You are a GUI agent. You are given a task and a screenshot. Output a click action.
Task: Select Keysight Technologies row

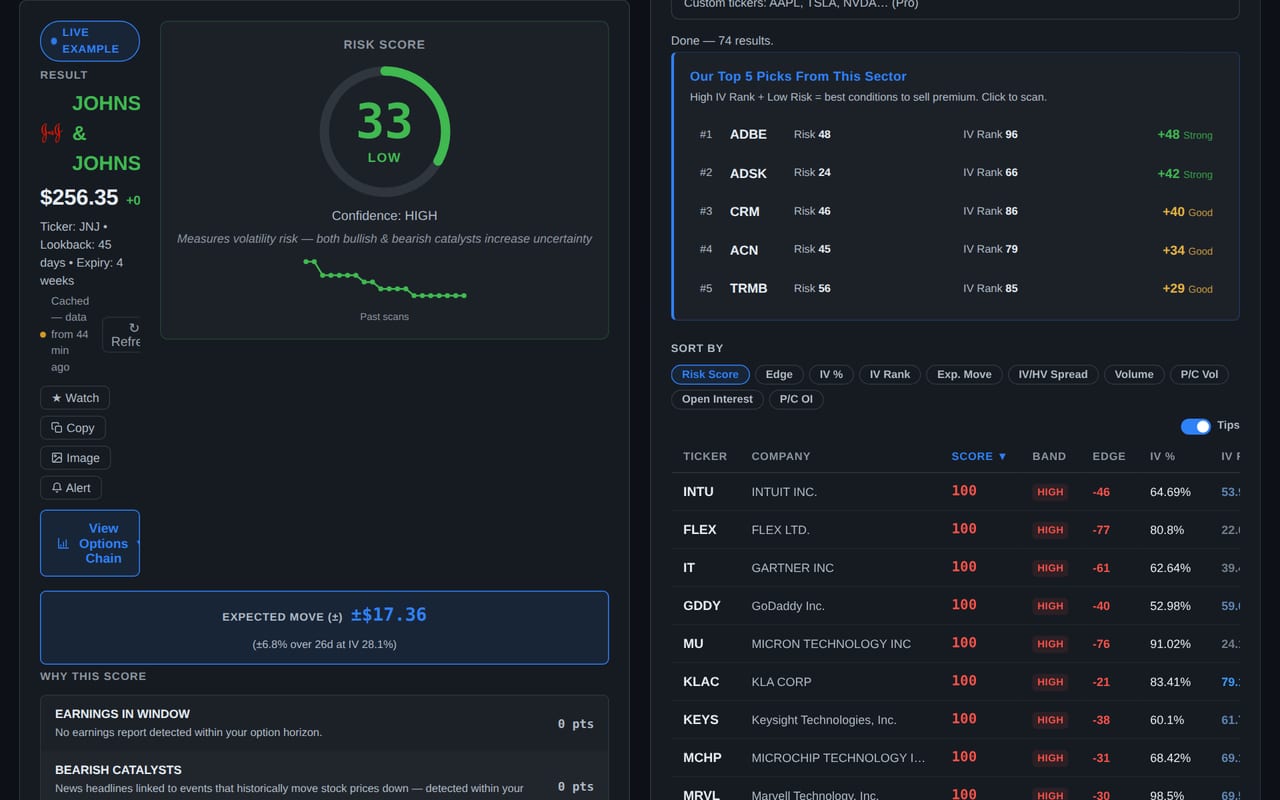[955, 720]
